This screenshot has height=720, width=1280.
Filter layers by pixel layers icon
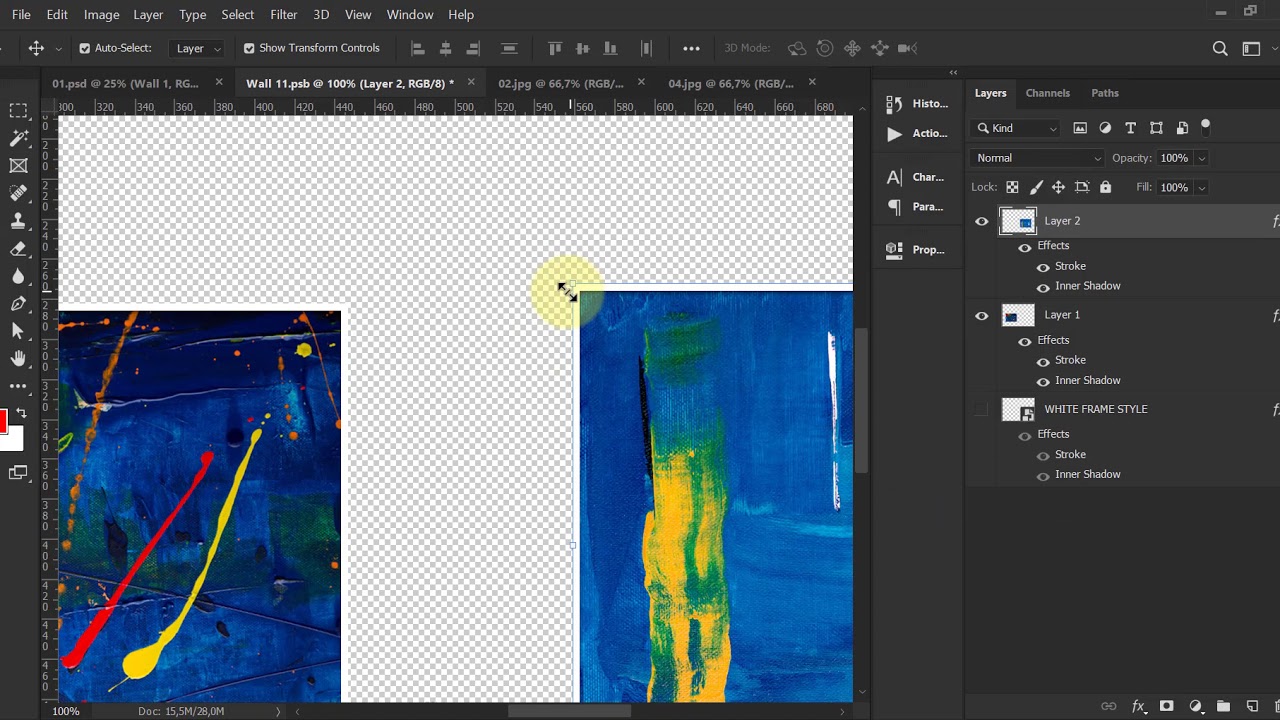(x=1080, y=128)
